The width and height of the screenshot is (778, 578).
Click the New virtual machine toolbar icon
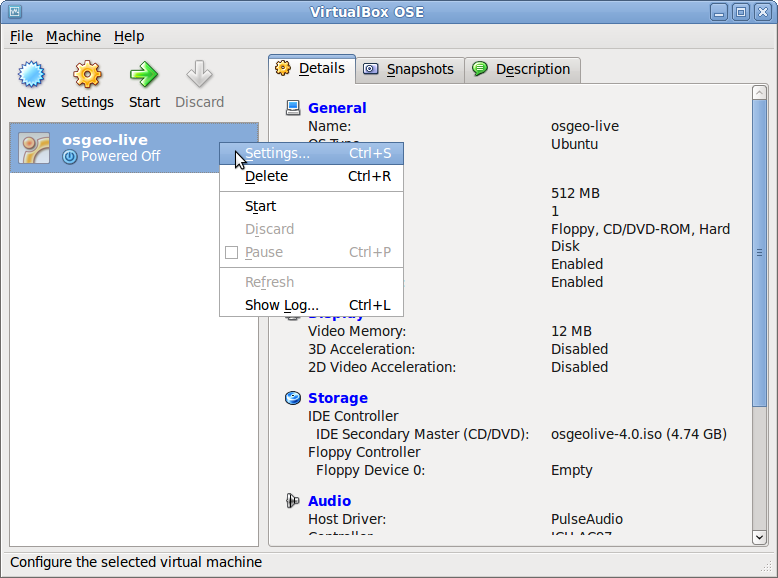tap(31, 75)
